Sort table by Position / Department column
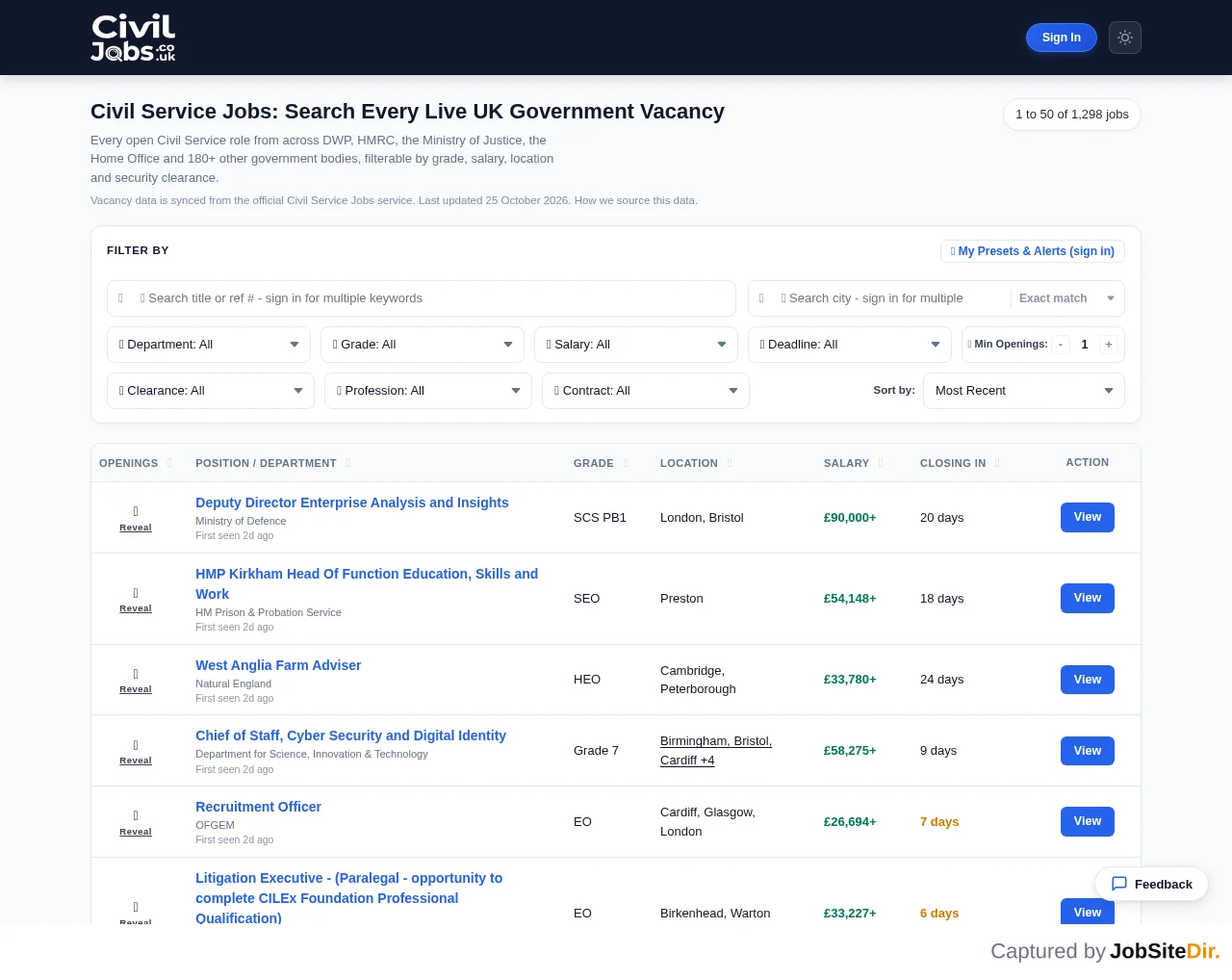The height and width of the screenshot is (980, 1232). pos(273,463)
